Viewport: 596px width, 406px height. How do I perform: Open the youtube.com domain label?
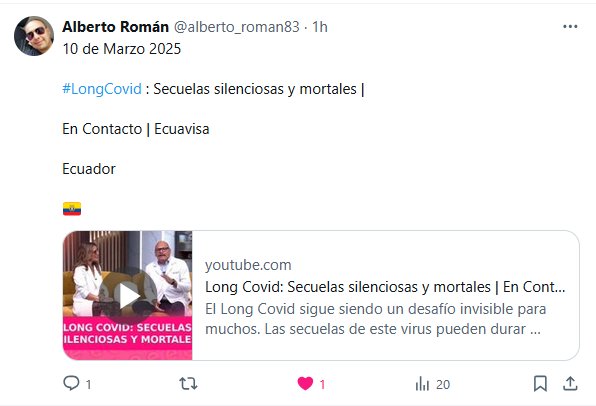tap(248, 265)
